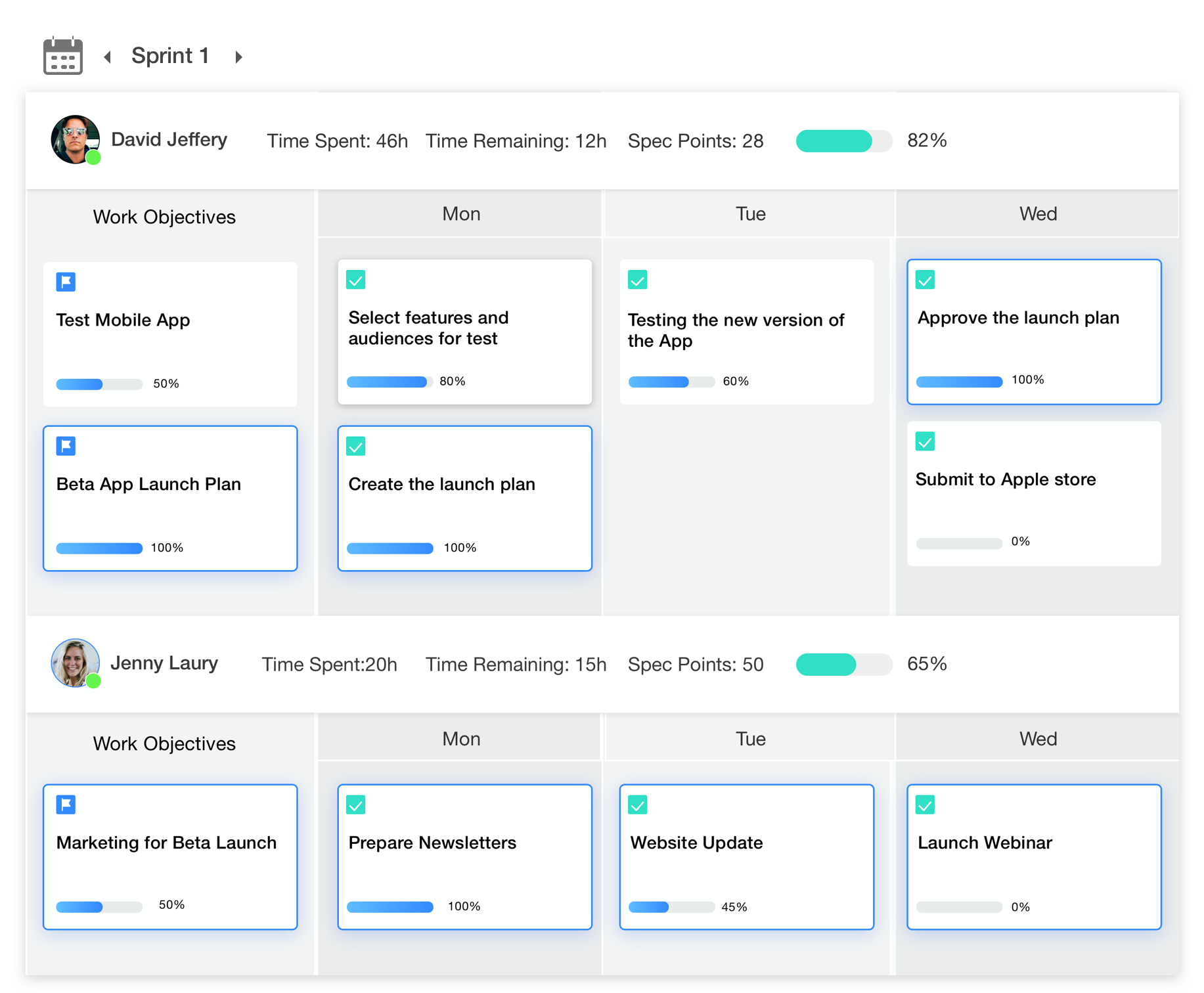
Task: Open the Marketing for Beta Launch title
Action: [166, 843]
